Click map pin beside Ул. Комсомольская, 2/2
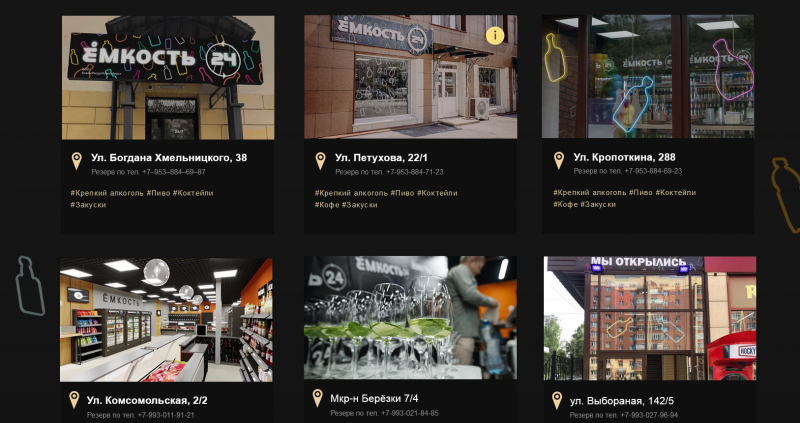The height and width of the screenshot is (423, 800). (x=74, y=400)
